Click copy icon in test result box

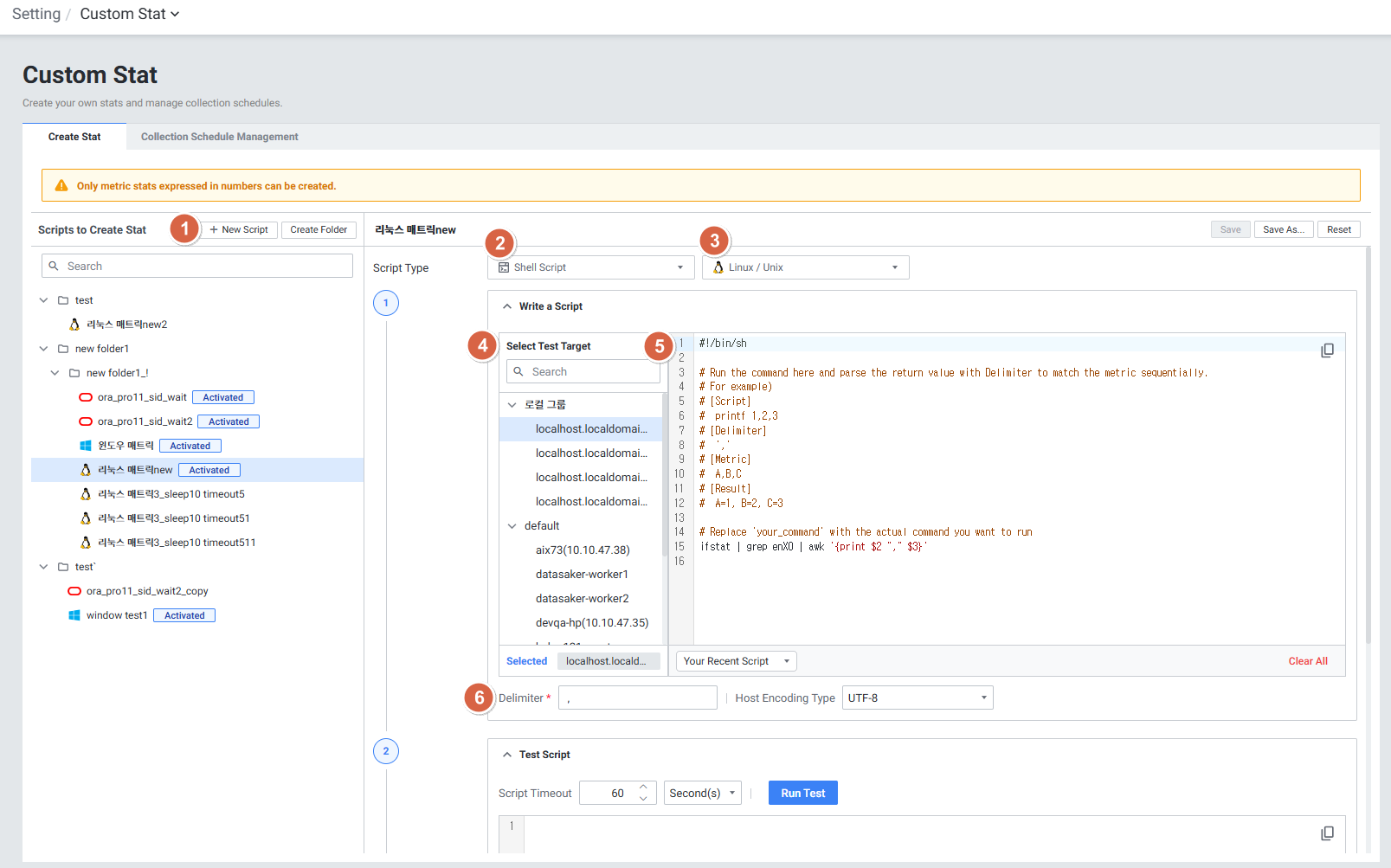(1327, 833)
